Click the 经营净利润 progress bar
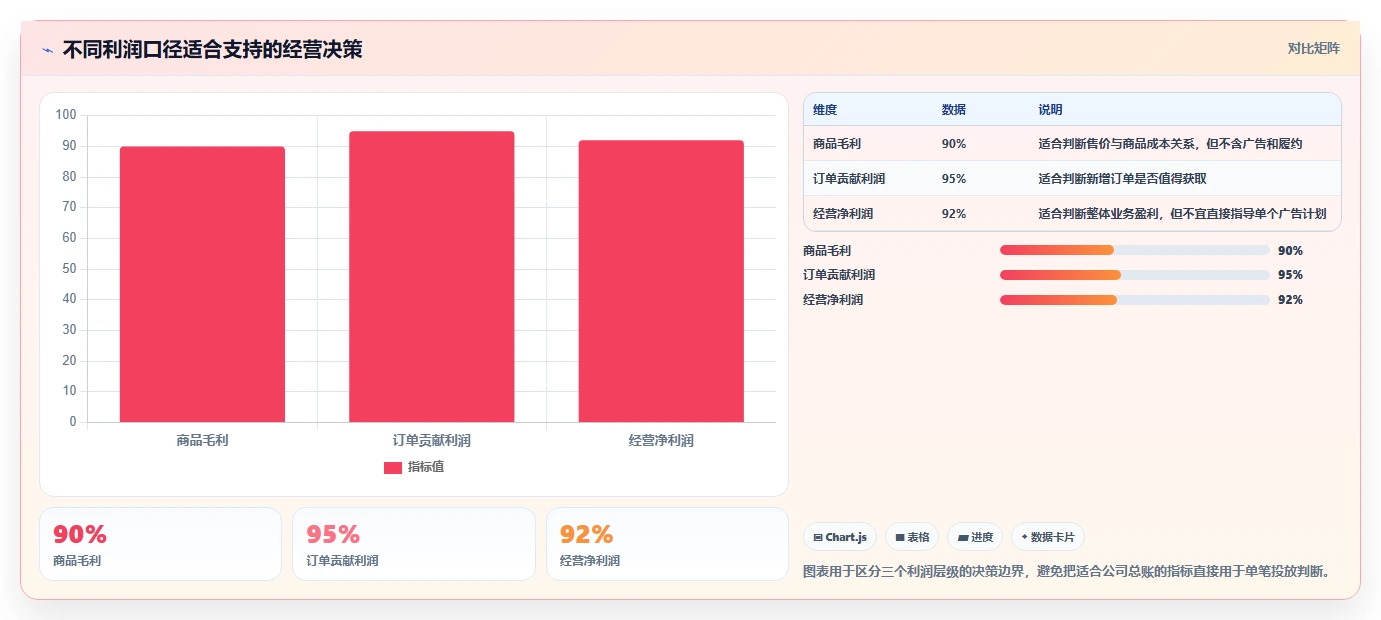 pyautogui.click(x=1134, y=300)
